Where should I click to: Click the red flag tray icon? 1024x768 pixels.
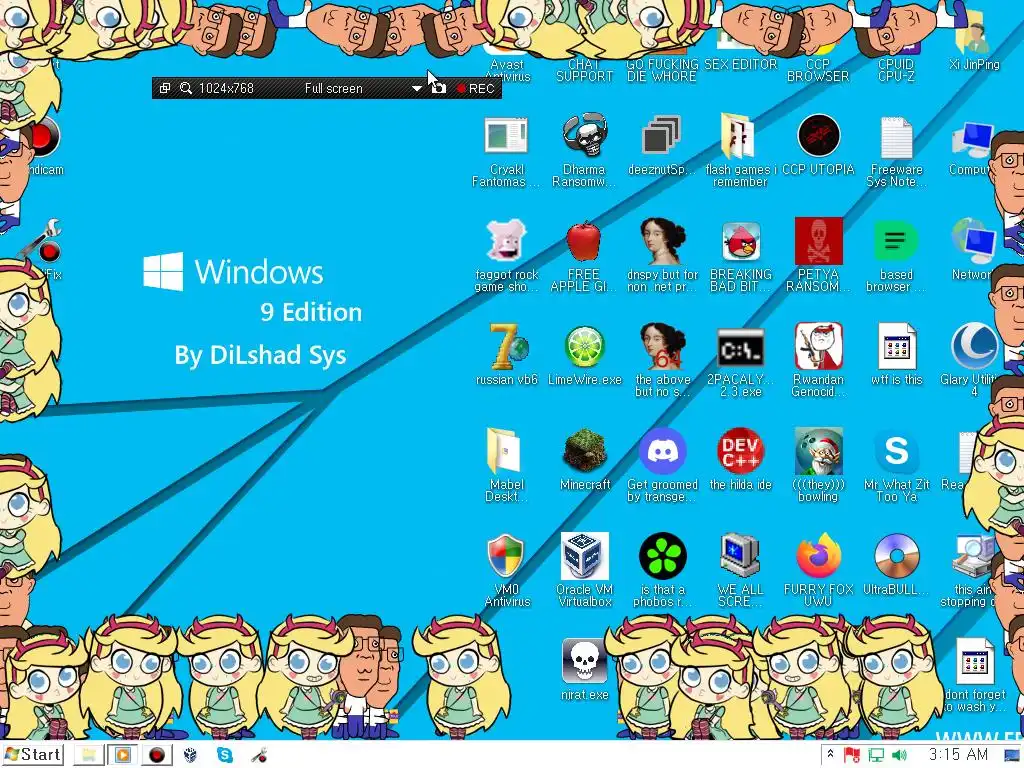point(852,755)
